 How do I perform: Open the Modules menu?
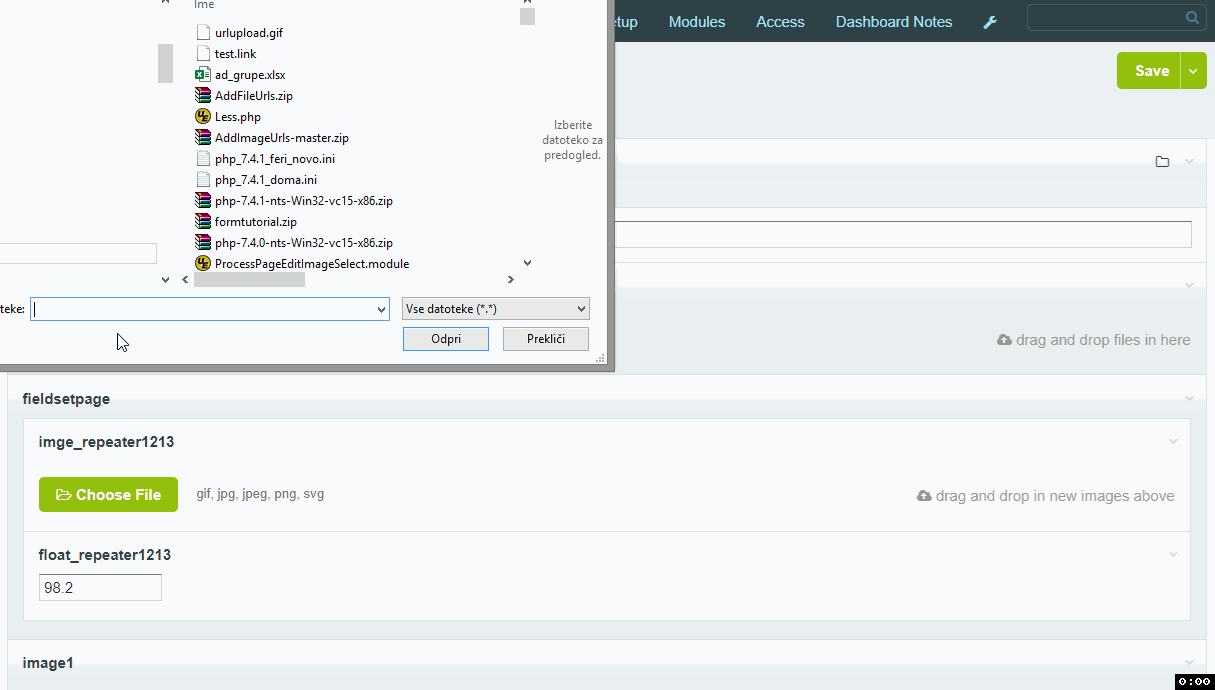pyautogui.click(x=697, y=22)
